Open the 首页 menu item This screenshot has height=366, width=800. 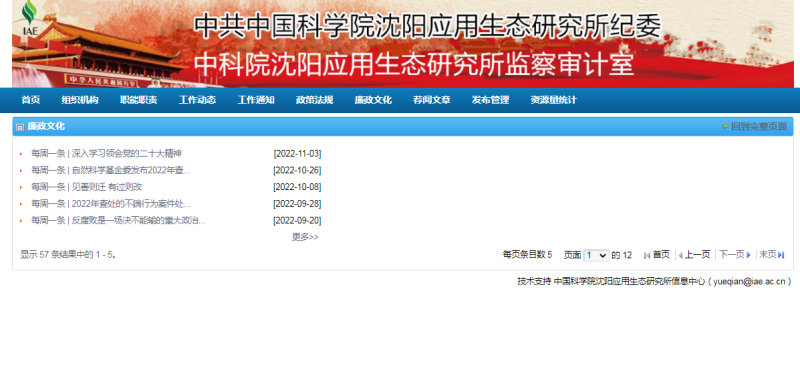(31, 100)
